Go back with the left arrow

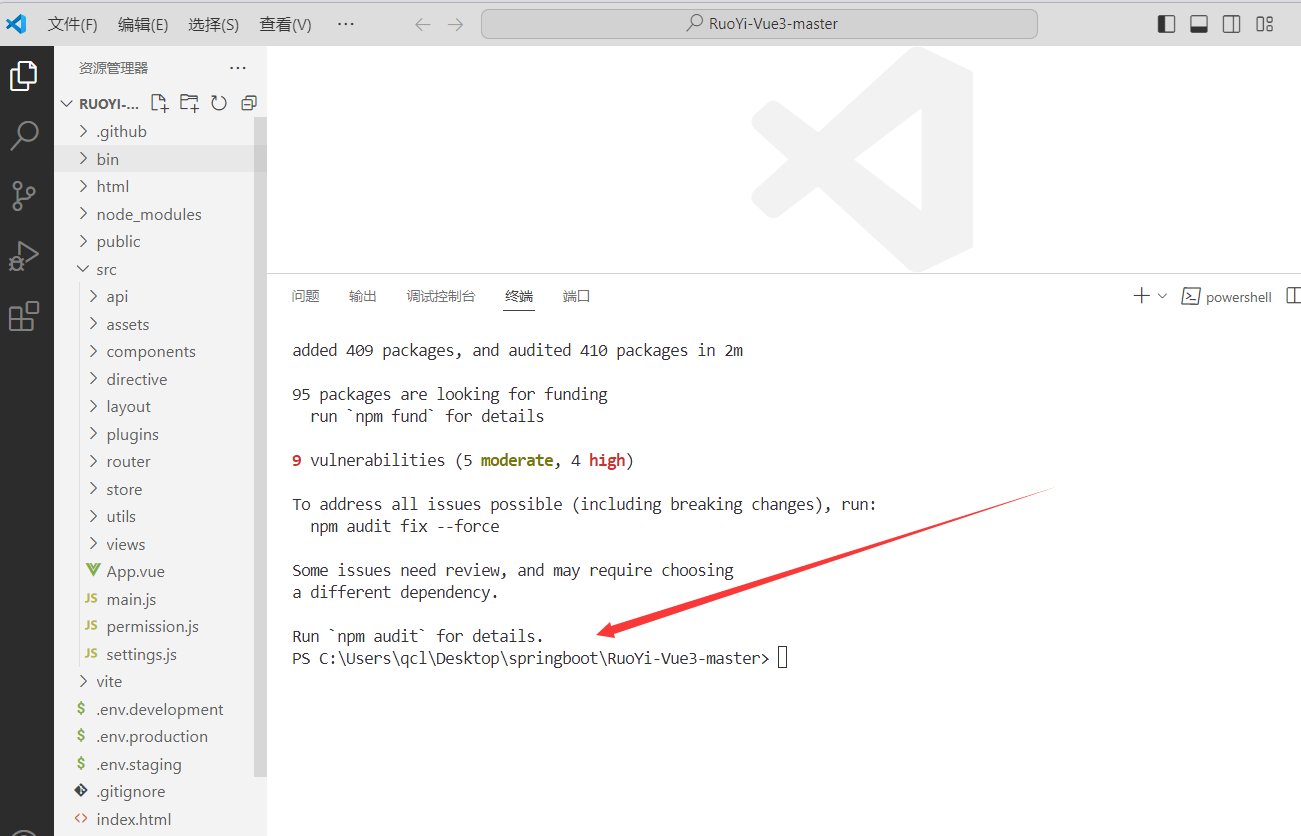click(423, 24)
